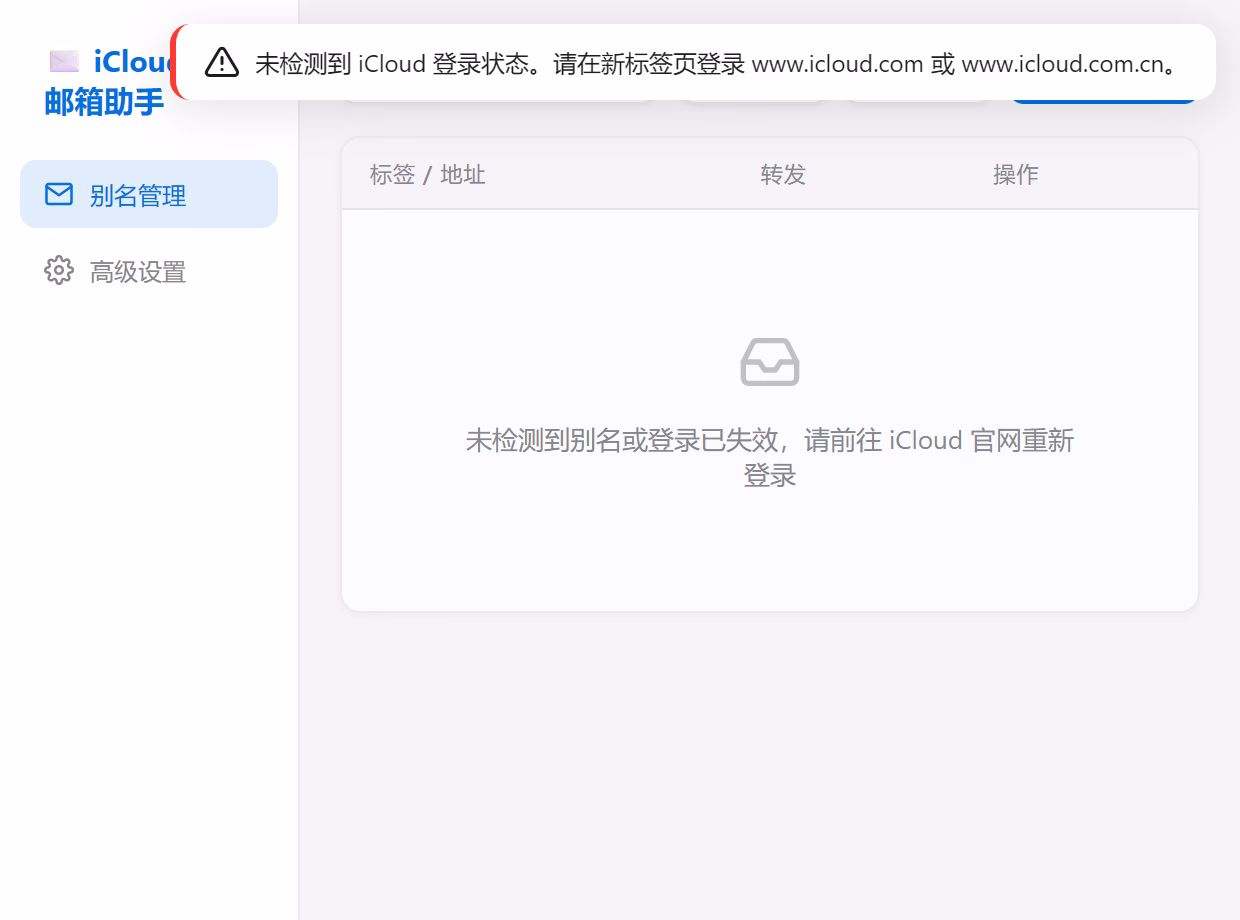Click the 标签 / 地址 column header
Screen dimensions: 1240x920
(x=426, y=174)
